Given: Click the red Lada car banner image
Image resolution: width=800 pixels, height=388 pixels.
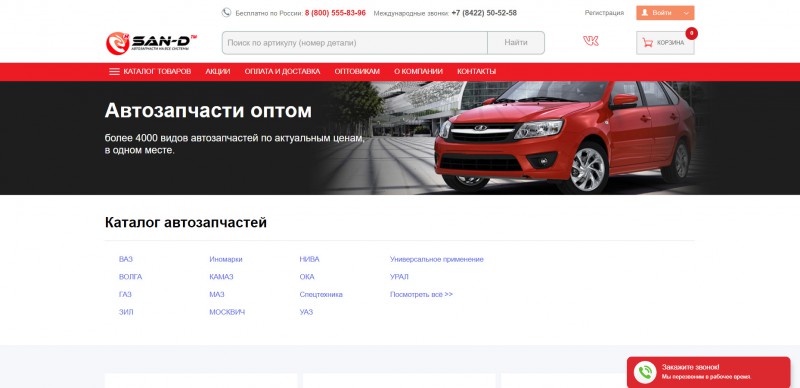Looking at the screenshot, I should click(566, 138).
